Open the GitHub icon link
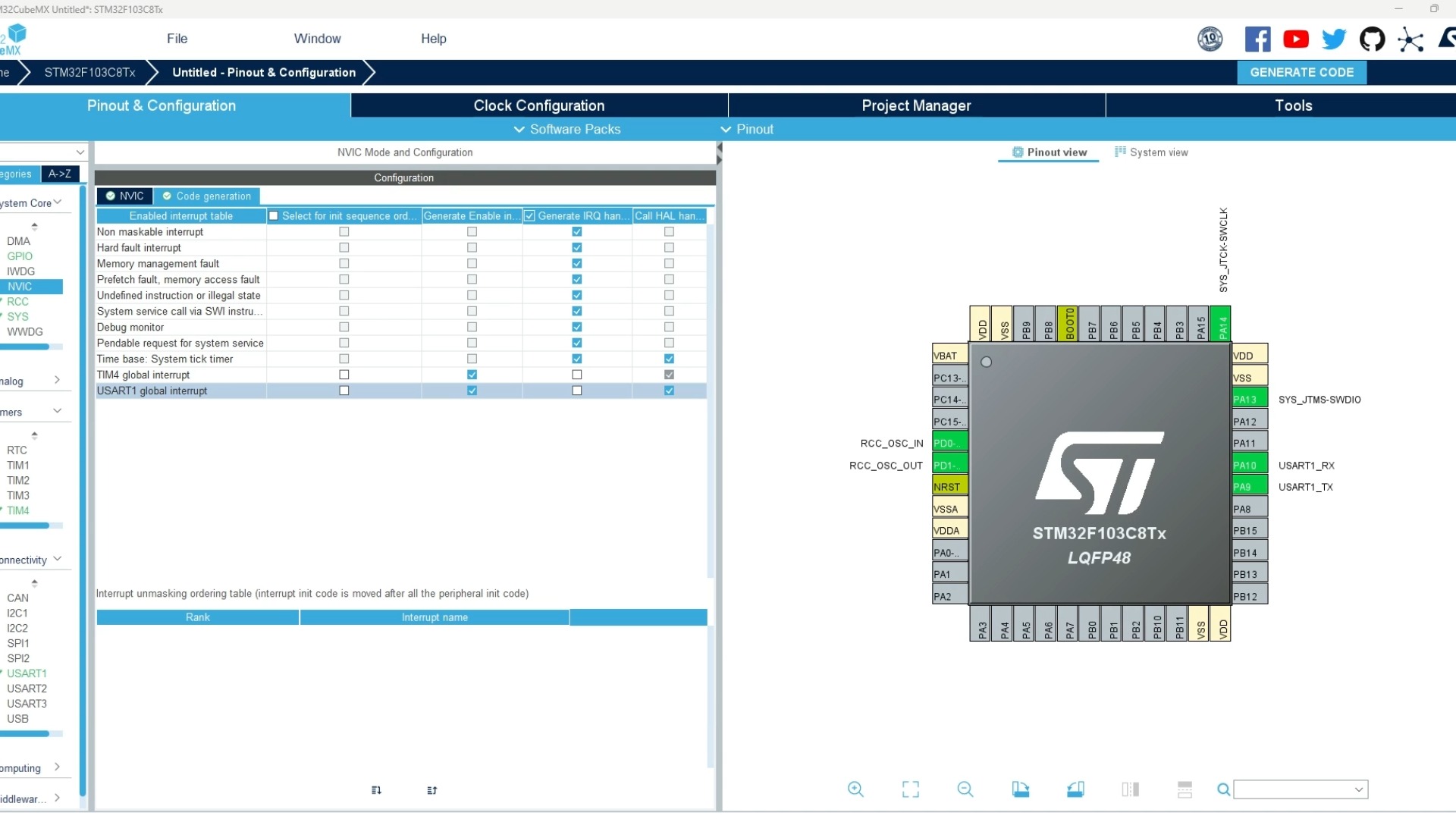This screenshot has width=1456, height=819. click(x=1372, y=39)
